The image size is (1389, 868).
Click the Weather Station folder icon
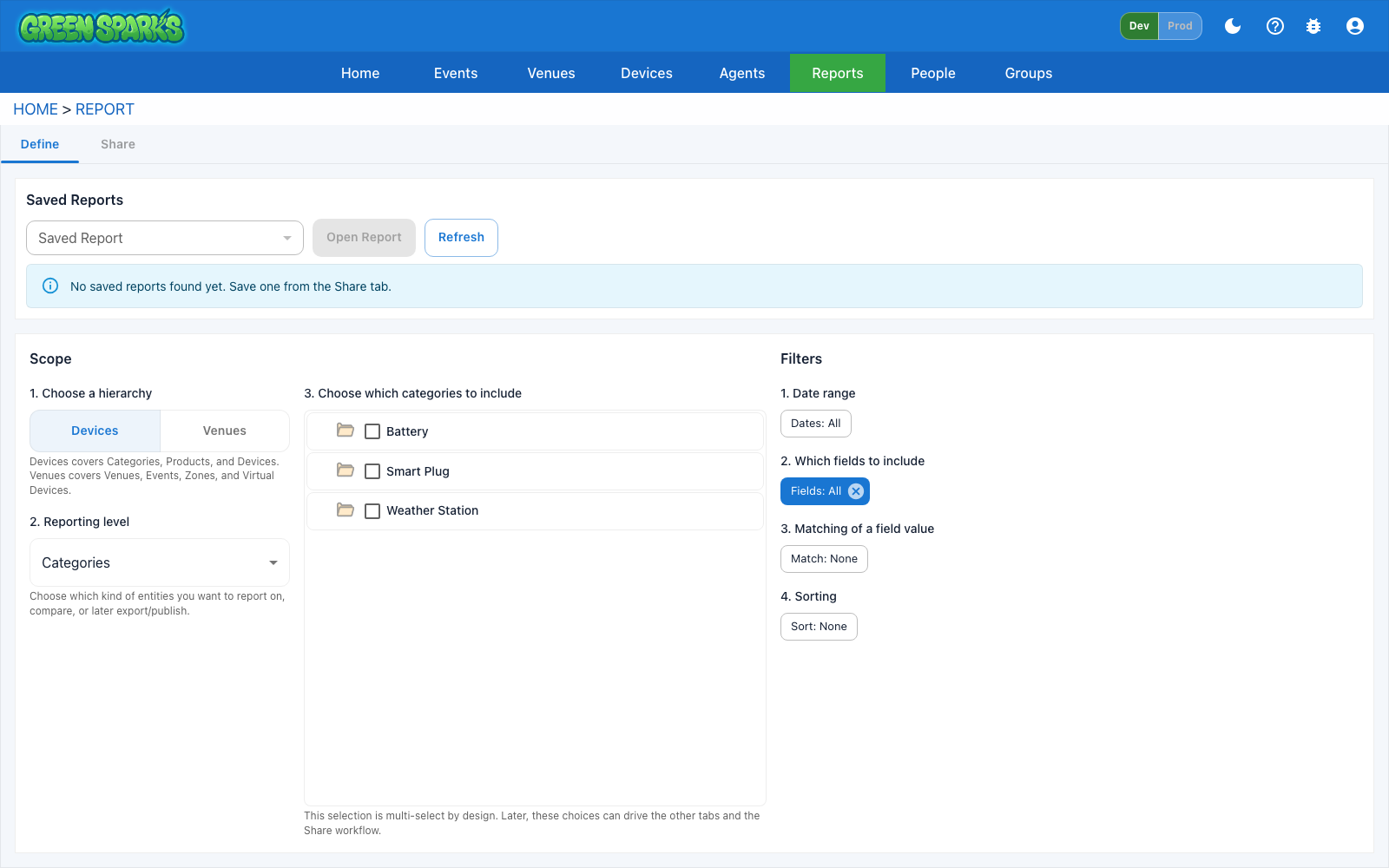pos(346,510)
